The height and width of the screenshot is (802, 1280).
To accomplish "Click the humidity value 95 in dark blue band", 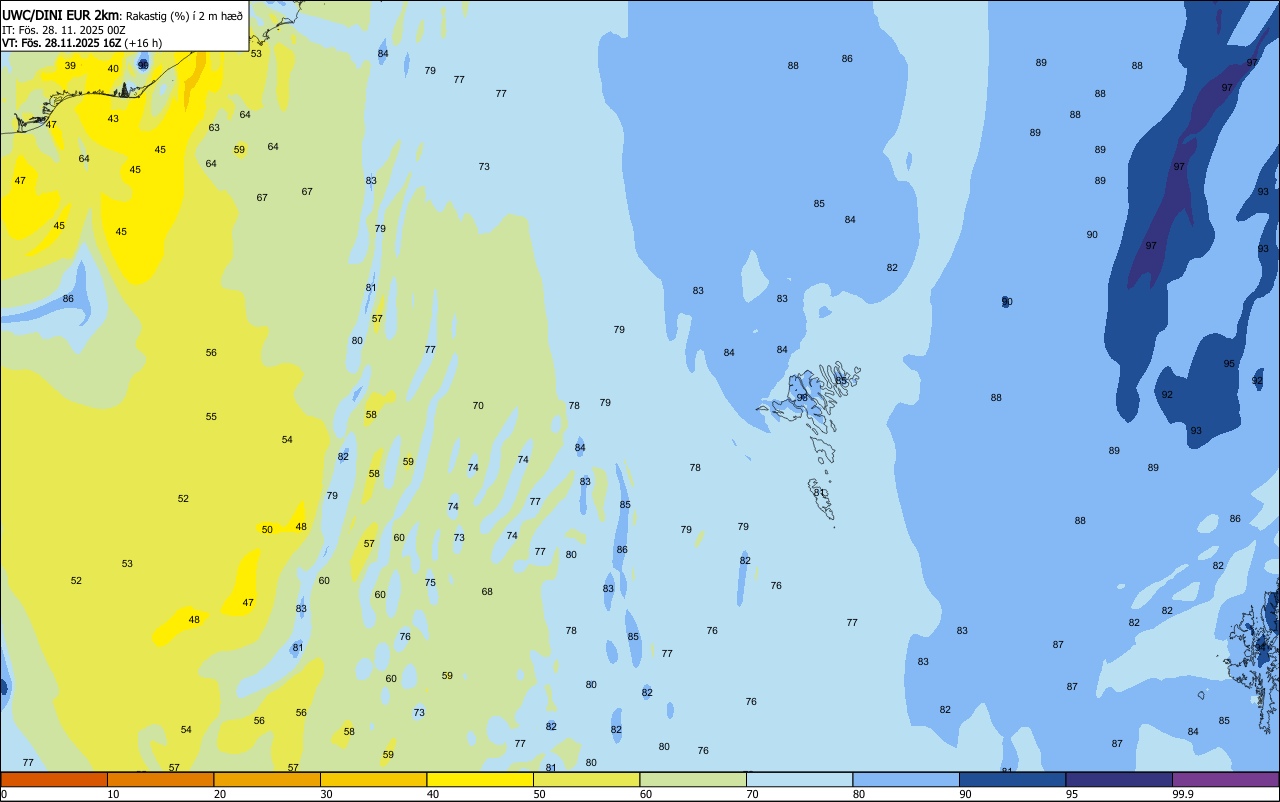I will 1229,364.
